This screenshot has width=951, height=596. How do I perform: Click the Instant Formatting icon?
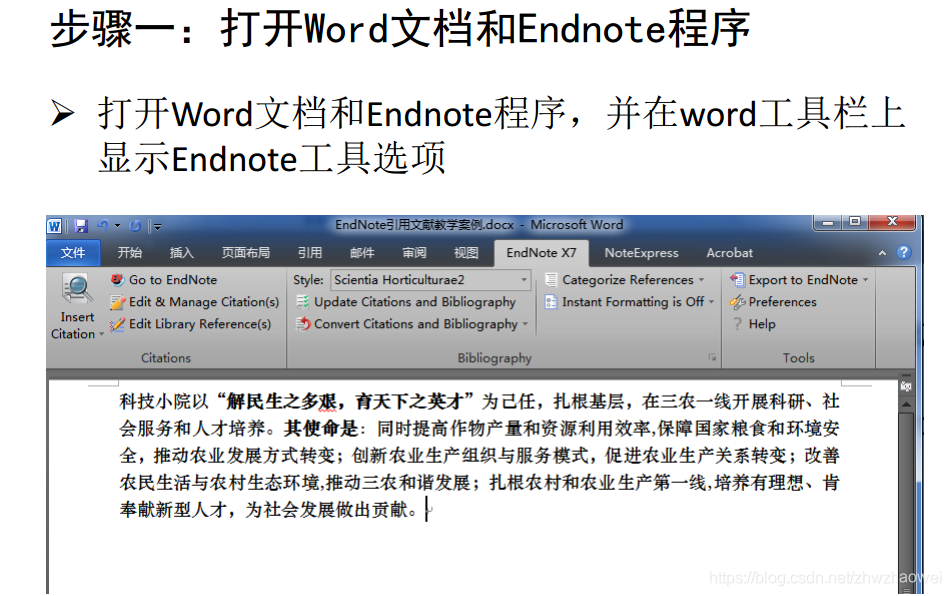click(551, 302)
